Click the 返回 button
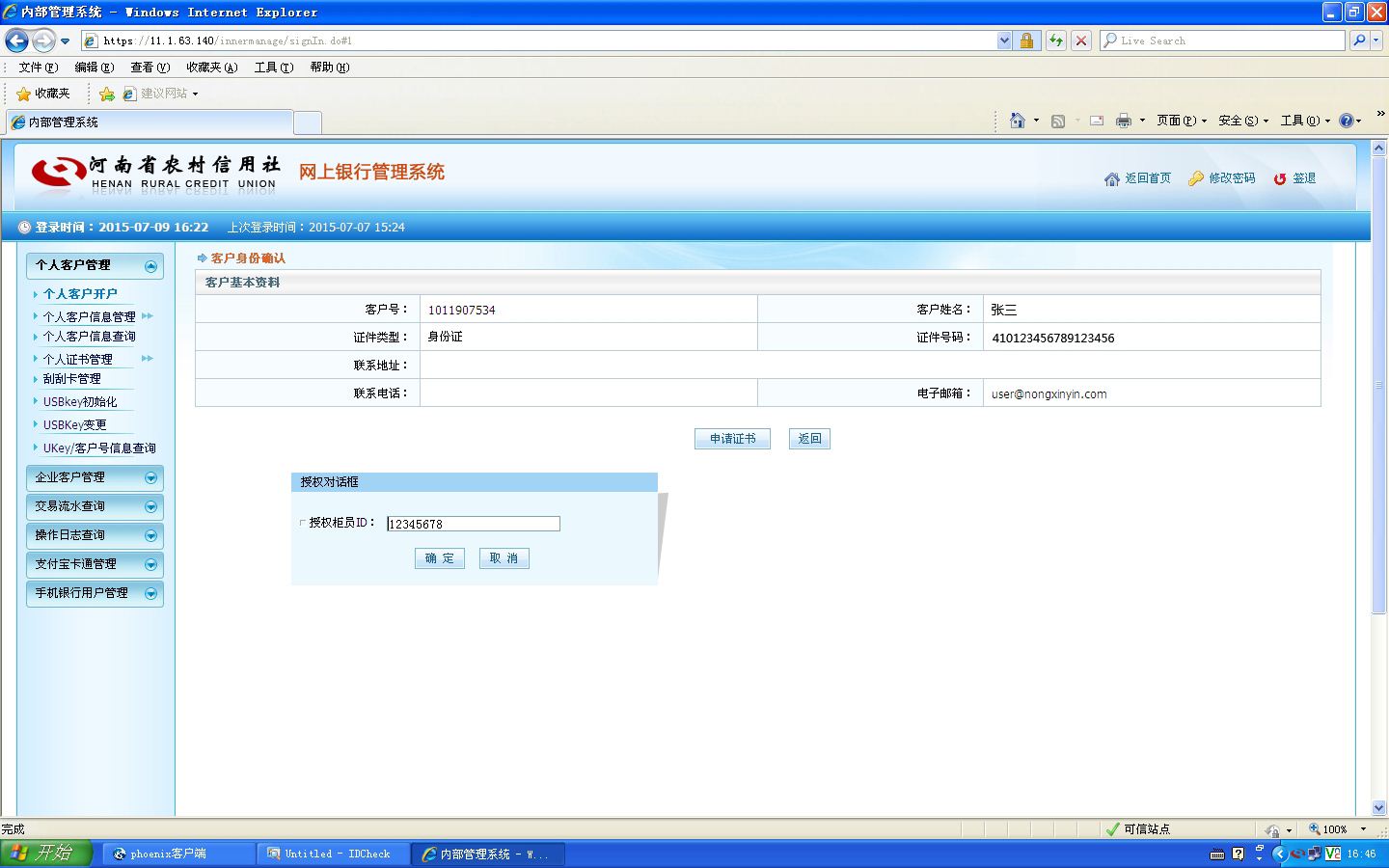The width and height of the screenshot is (1389, 868). click(809, 439)
